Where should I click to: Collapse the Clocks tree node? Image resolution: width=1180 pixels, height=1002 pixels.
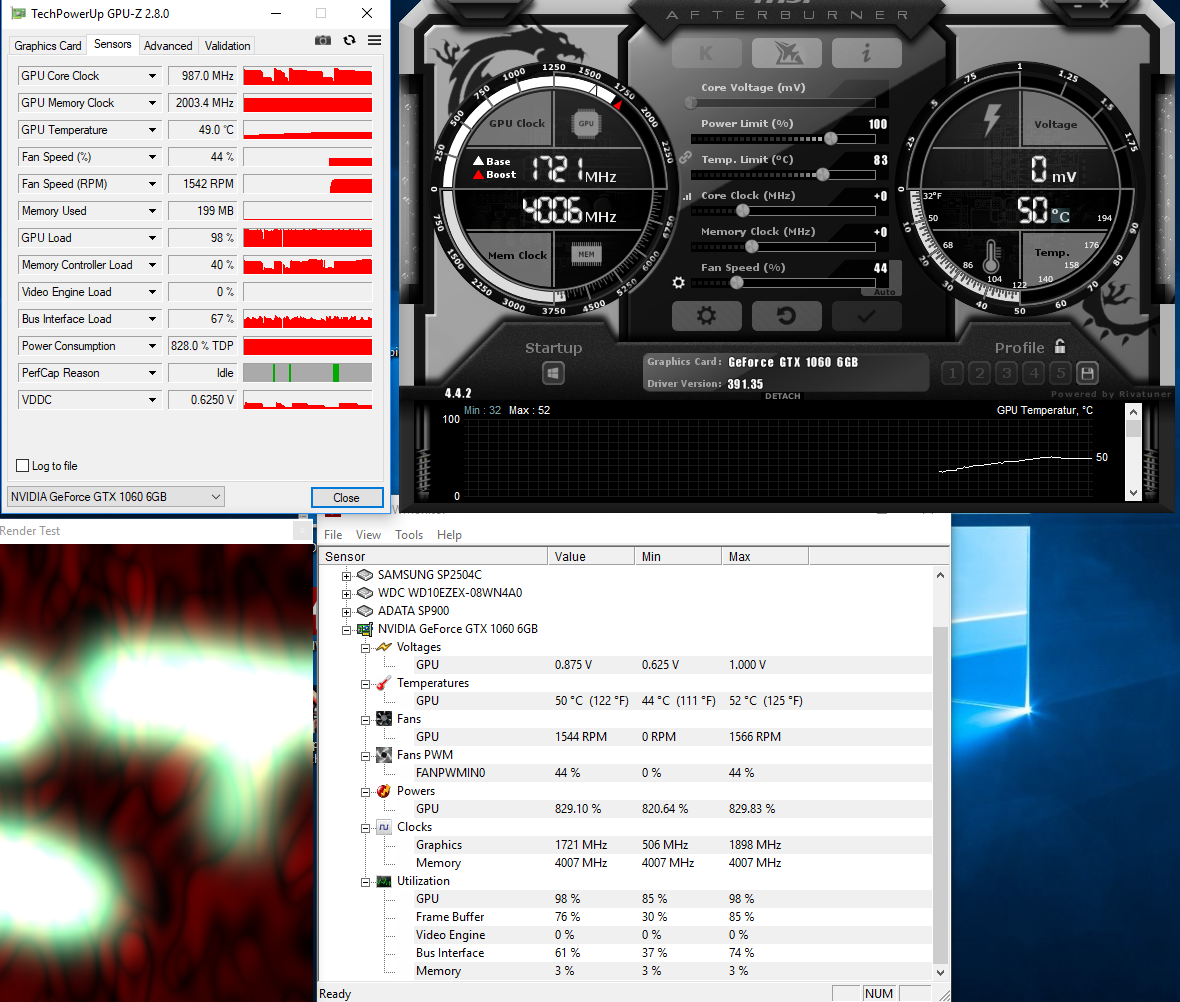point(365,828)
